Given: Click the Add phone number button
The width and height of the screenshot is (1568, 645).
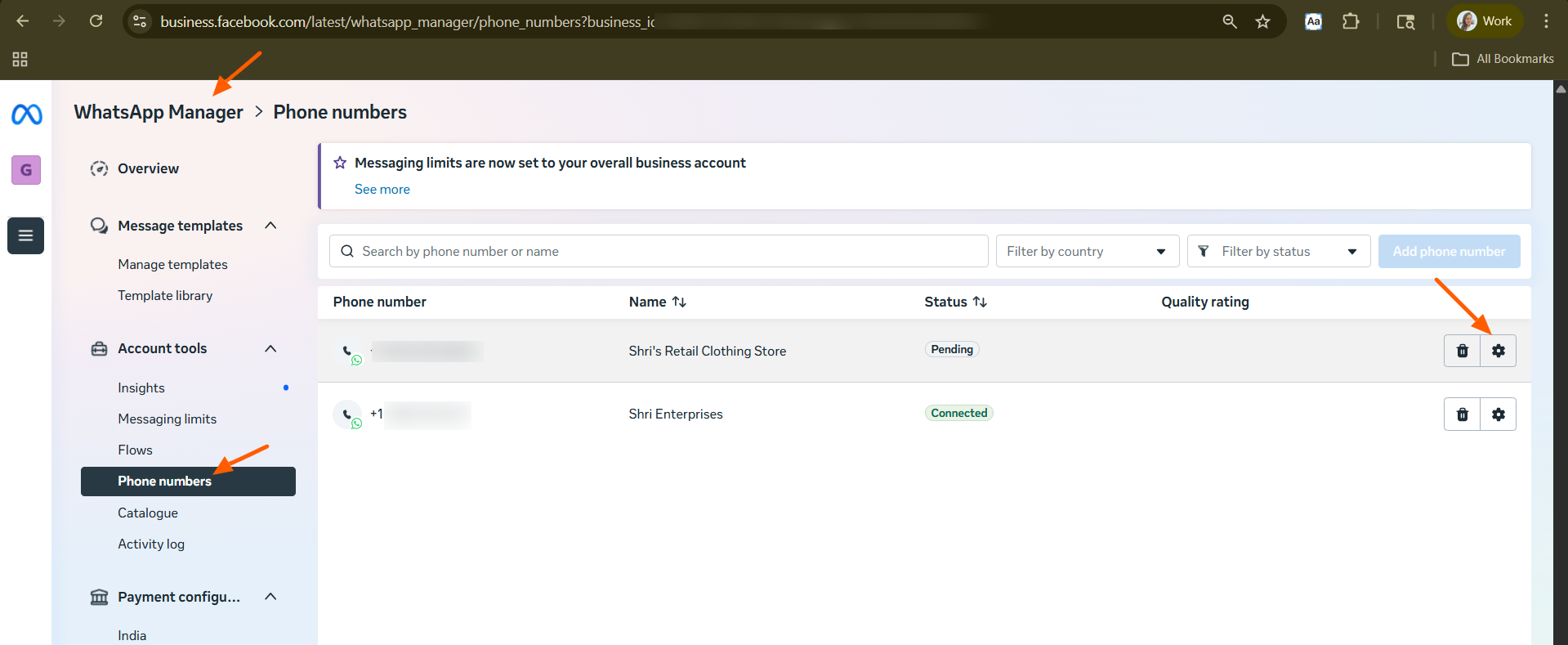Looking at the screenshot, I should tap(1449, 251).
